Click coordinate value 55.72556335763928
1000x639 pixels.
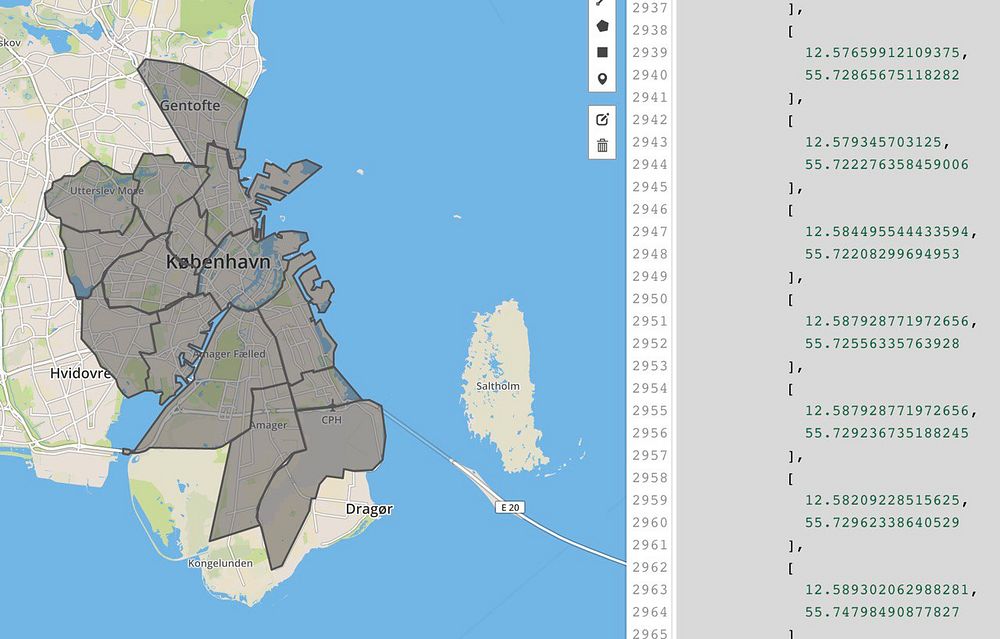[x=882, y=344]
